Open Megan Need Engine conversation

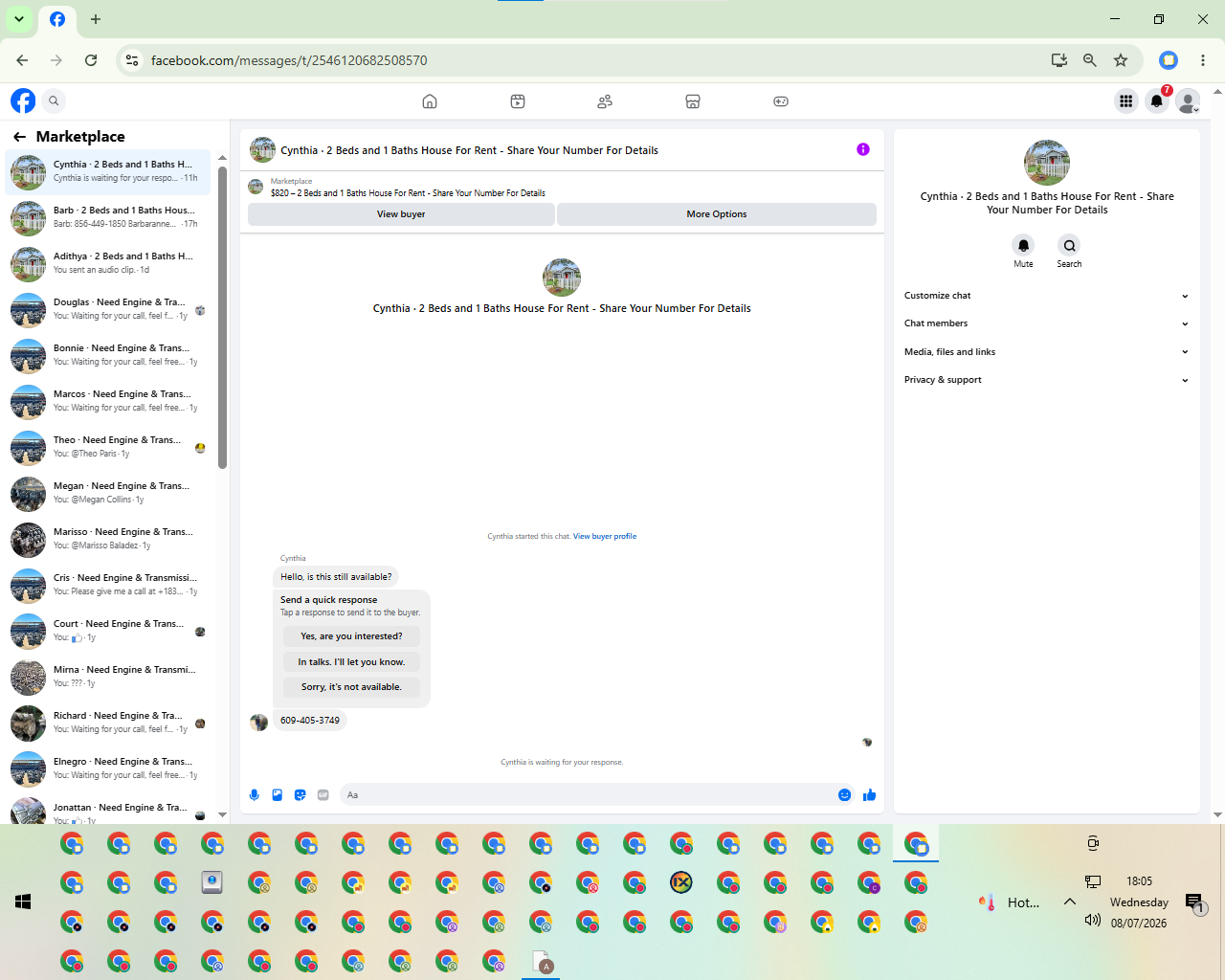(108, 494)
